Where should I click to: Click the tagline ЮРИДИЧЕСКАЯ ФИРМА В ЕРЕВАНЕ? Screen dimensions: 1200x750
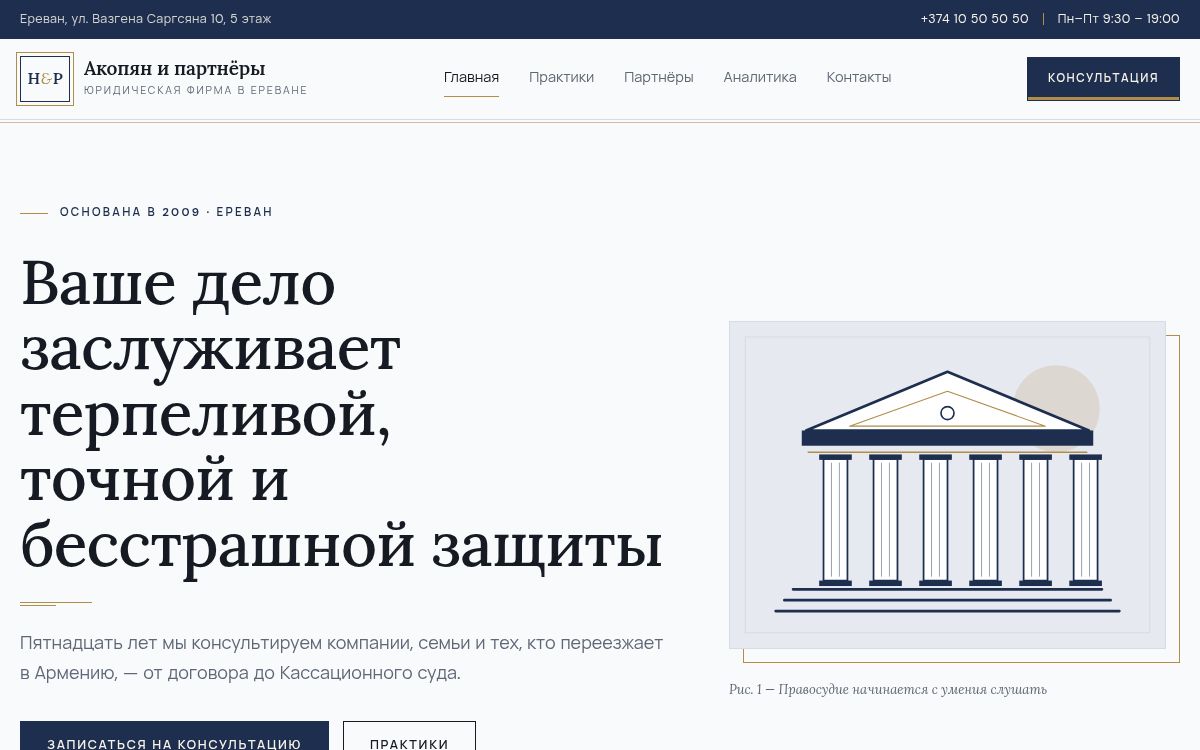(195, 90)
